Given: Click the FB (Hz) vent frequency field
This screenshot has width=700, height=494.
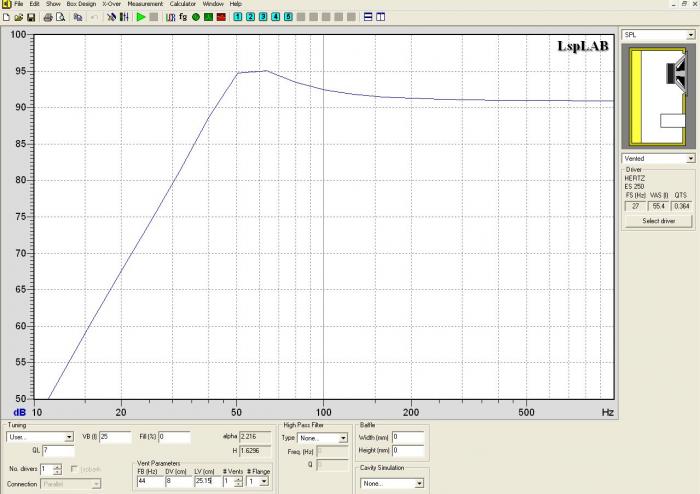Looking at the screenshot, I should point(149,481).
